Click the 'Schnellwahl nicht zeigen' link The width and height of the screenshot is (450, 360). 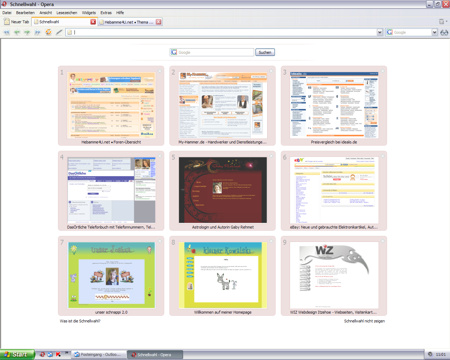[x=364, y=321]
